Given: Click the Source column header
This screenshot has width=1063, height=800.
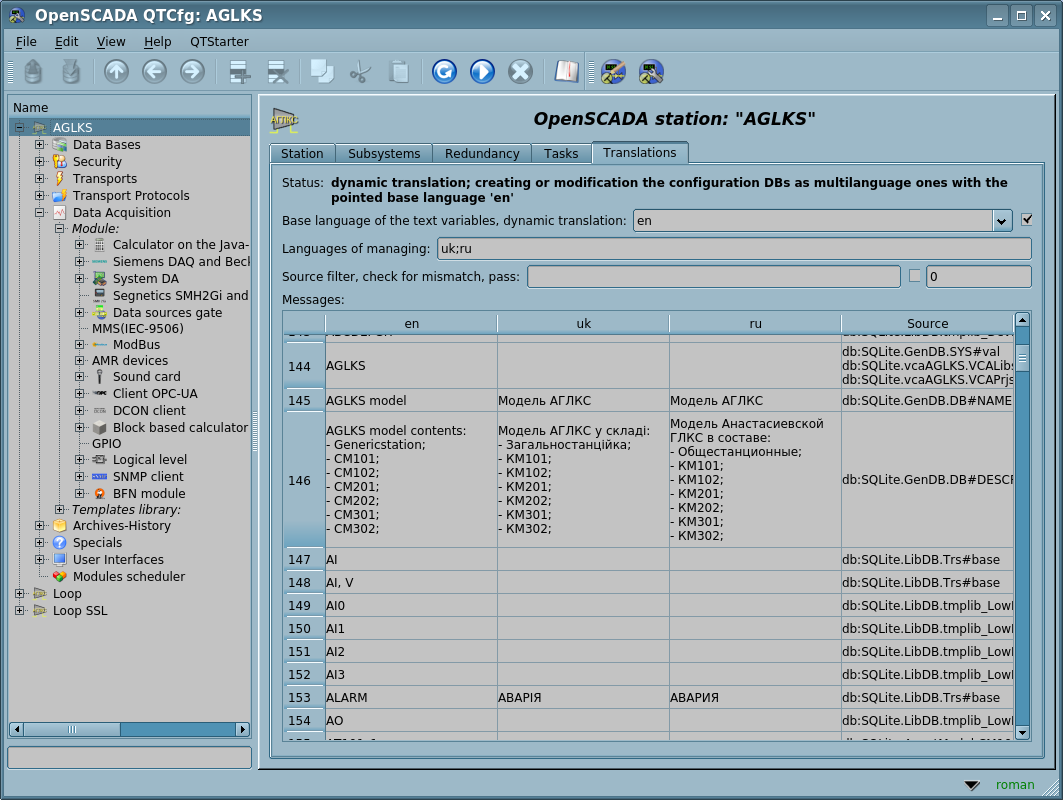Looking at the screenshot, I should 927,323.
